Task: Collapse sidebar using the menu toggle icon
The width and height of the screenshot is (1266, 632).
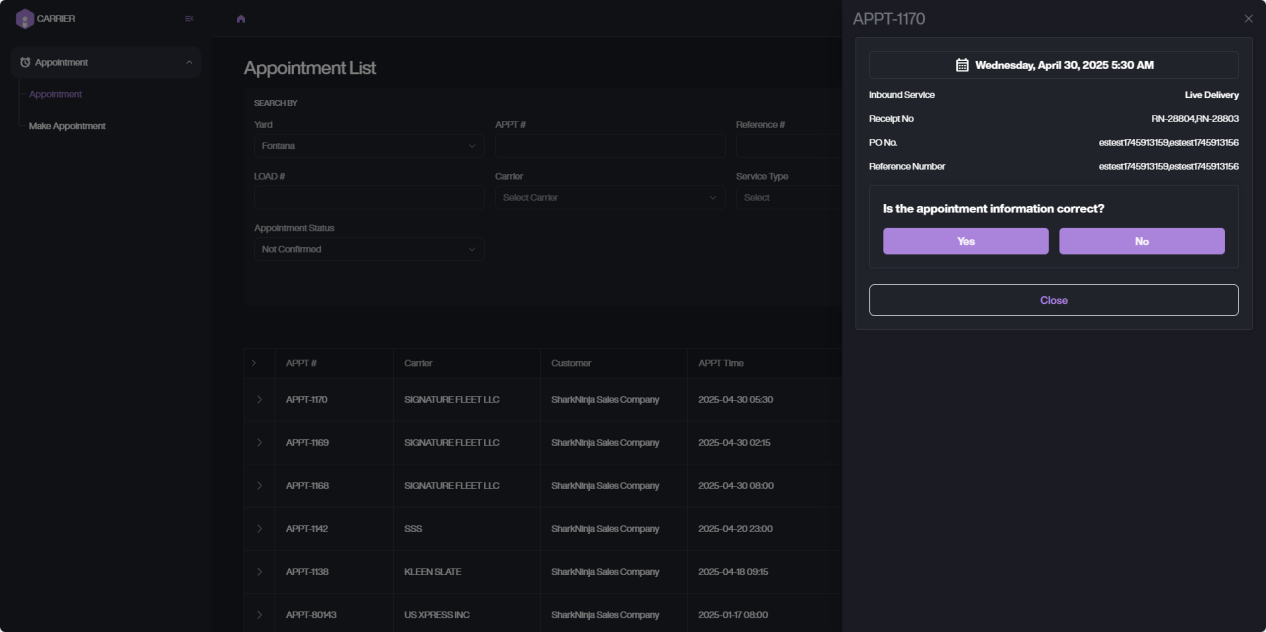Action: [189, 19]
